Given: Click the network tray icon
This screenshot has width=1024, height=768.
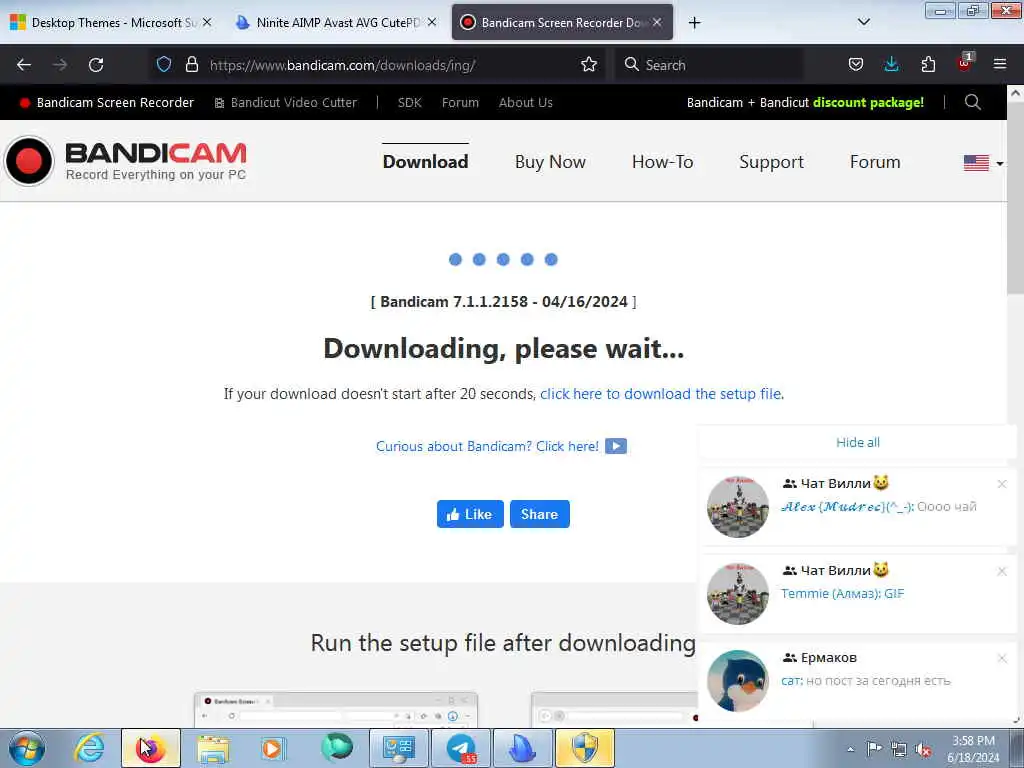Looking at the screenshot, I should pyautogui.click(x=899, y=749).
